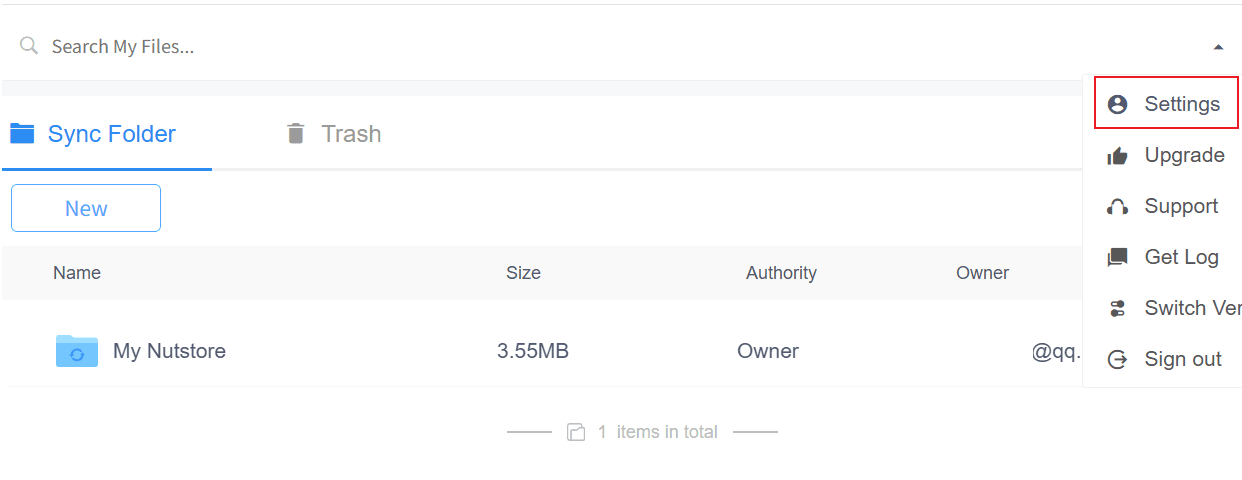
Task: Sort files by the Name column header
Action: (77, 273)
